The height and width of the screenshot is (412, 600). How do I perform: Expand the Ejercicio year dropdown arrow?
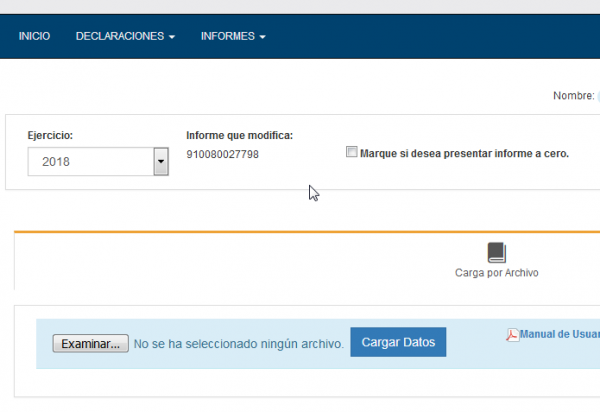(x=160, y=161)
